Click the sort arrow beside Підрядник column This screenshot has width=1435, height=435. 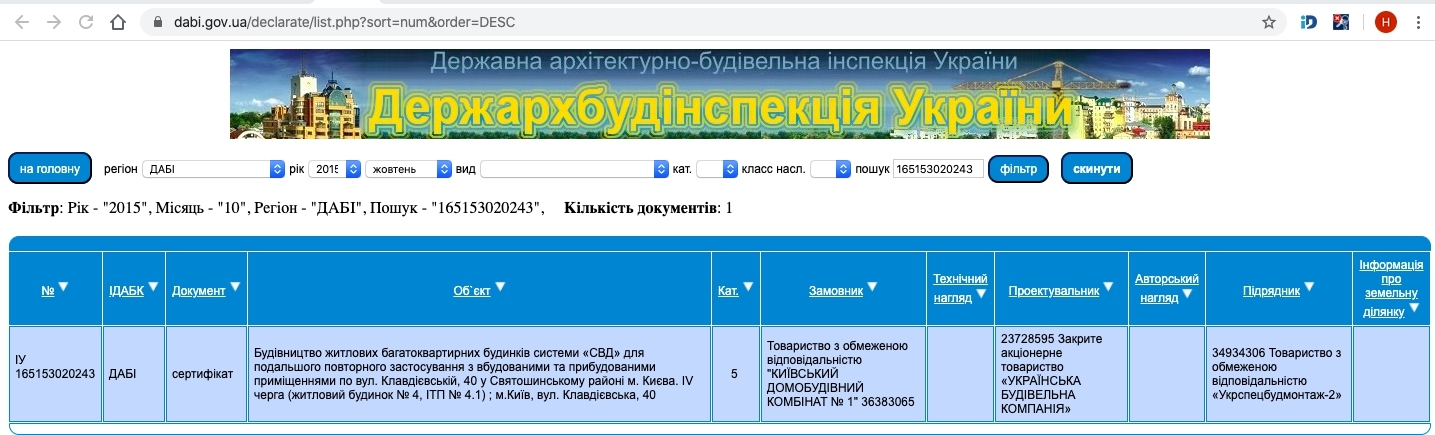pos(1309,288)
